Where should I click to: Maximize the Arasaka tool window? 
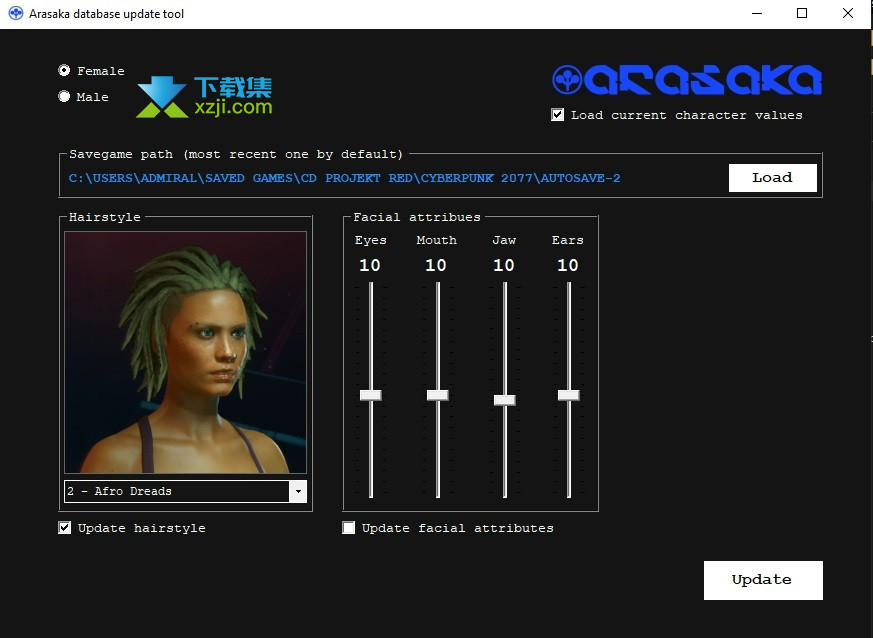[802, 14]
